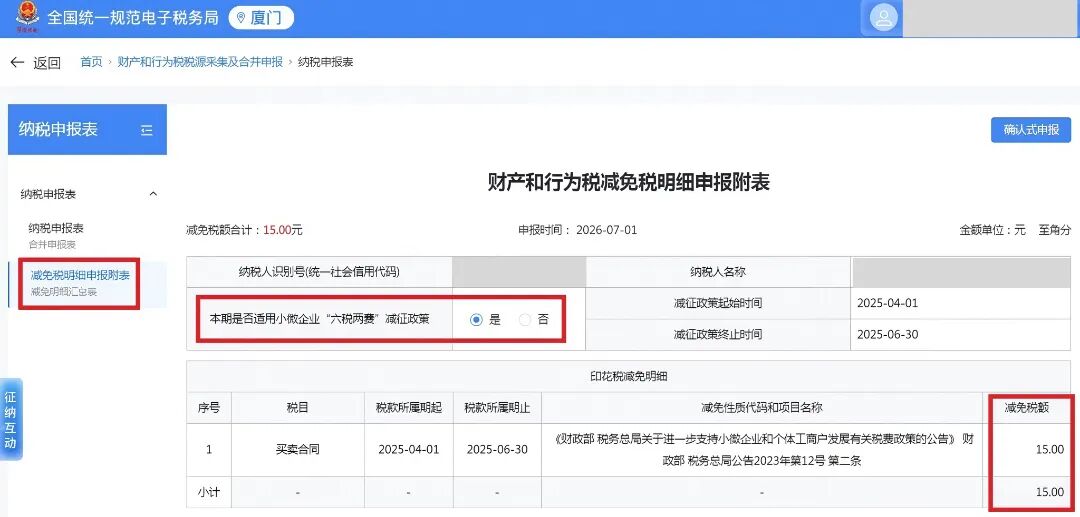The height and width of the screenshot is (517, 1080).
Task: Click the 金额单位:元 至角分 label
Action: click(x=1015, y=230)
